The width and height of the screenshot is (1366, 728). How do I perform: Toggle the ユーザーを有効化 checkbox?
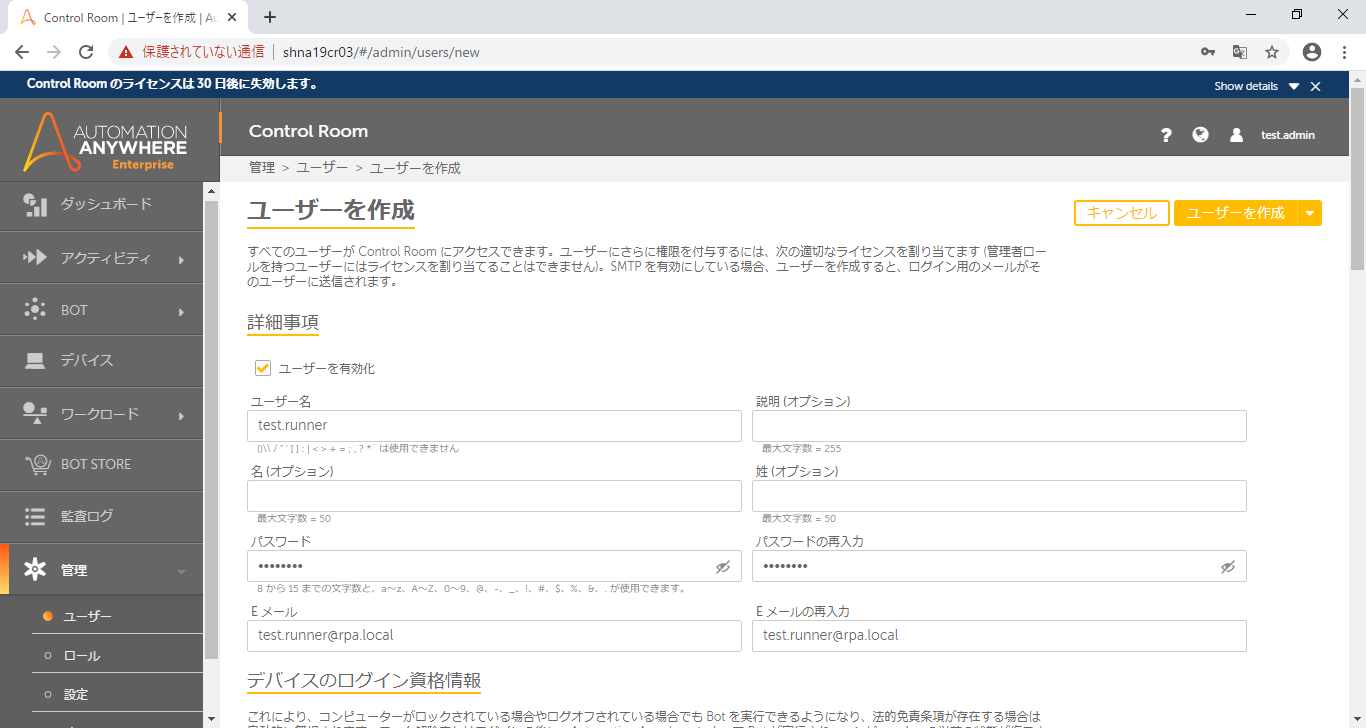tap(263, 368)
